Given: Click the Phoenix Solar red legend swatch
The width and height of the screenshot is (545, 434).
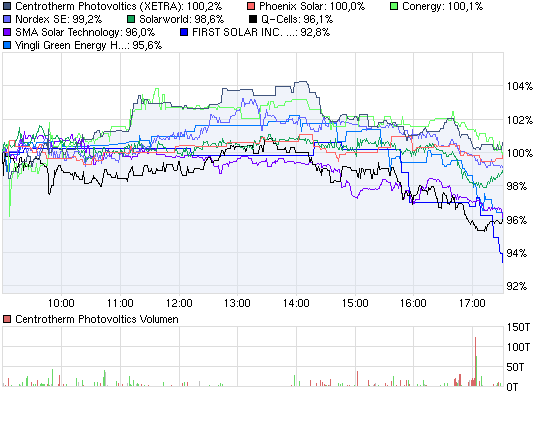Looking at the screenshot, I should (x=251, y=6).
